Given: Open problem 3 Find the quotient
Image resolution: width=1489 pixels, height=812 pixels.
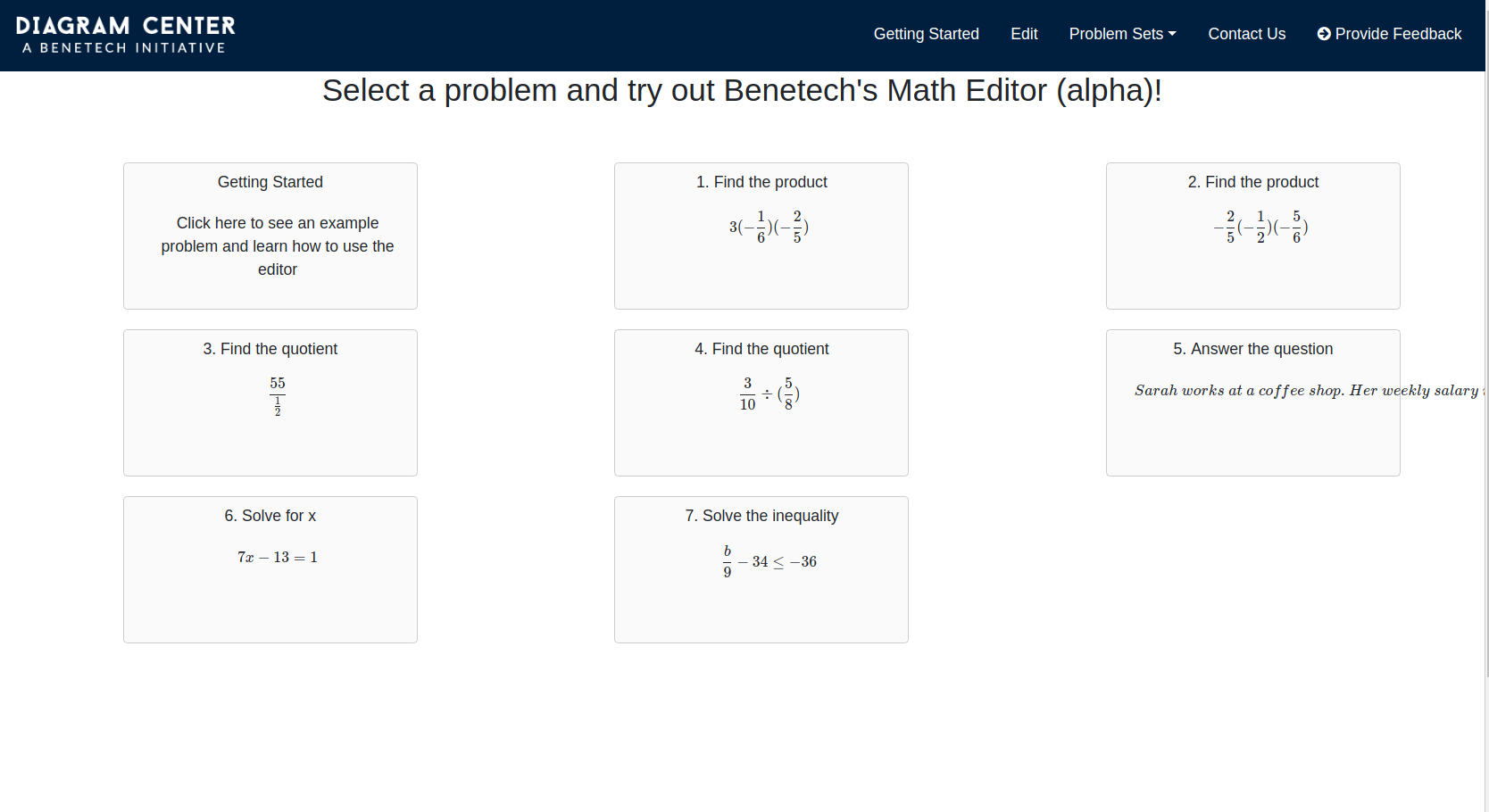Looking at the screenshot, I should point(270,402).
